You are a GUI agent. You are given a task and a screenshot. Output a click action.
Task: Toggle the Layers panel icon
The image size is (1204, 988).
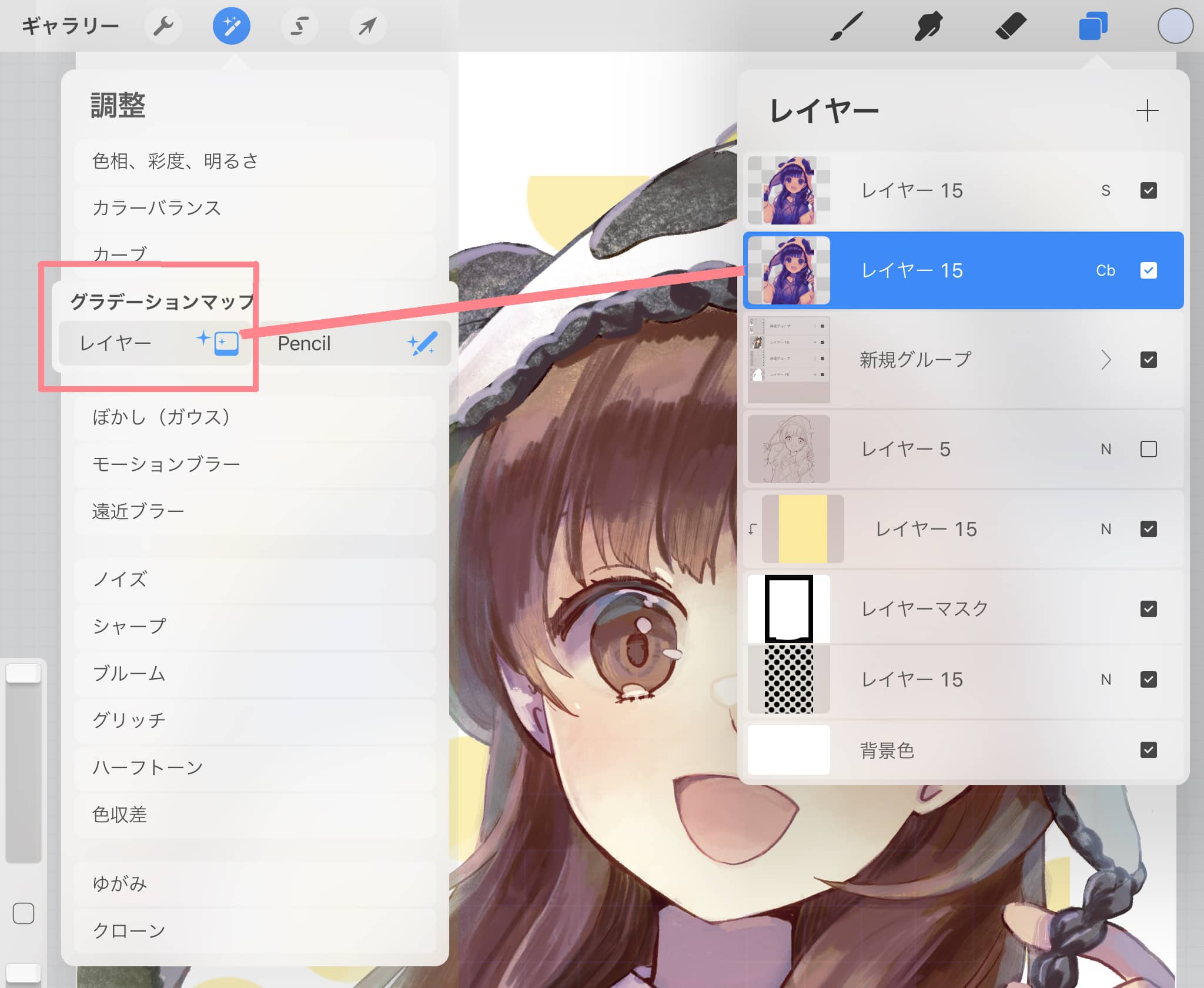coord(1093,26)
